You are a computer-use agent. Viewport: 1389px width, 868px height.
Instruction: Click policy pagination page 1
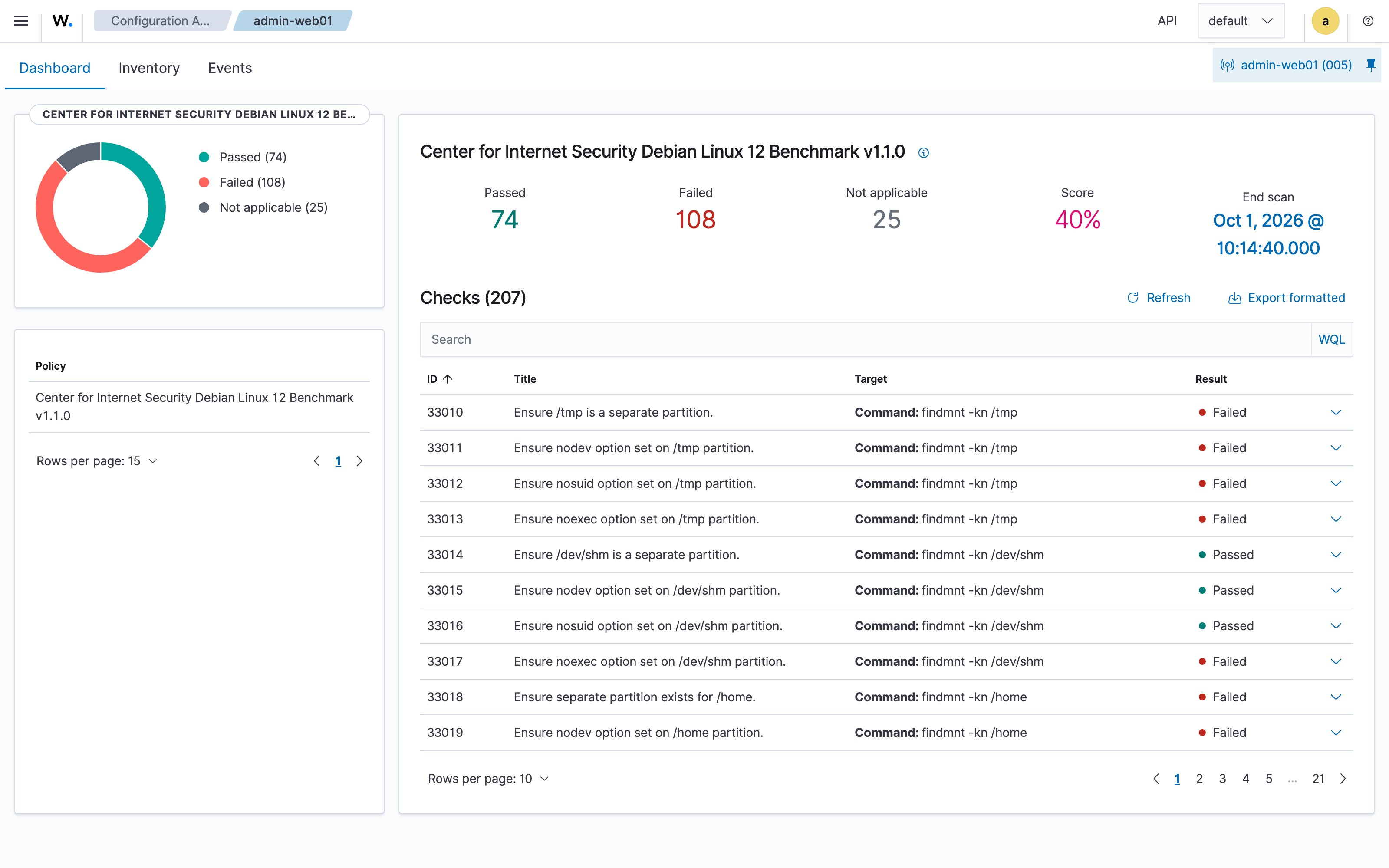[338, 461]
